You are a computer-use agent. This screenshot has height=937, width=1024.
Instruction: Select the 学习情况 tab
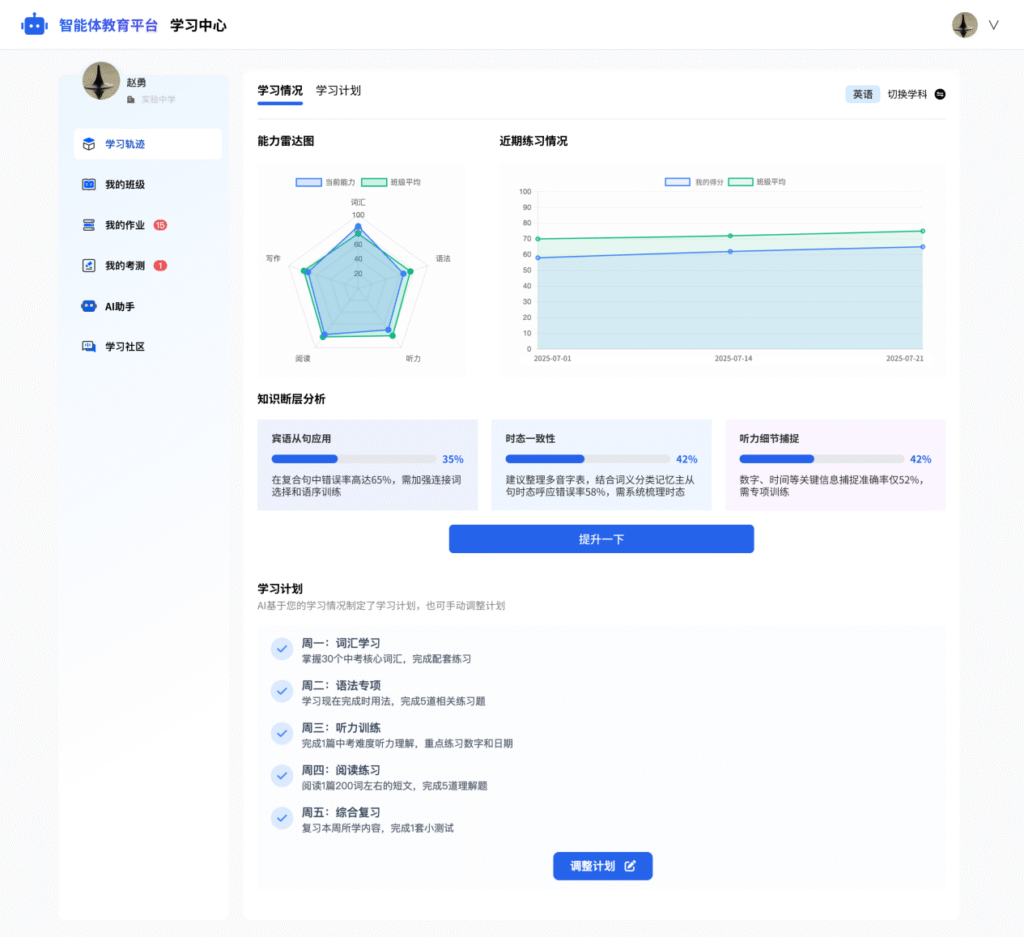click(280, 91)
